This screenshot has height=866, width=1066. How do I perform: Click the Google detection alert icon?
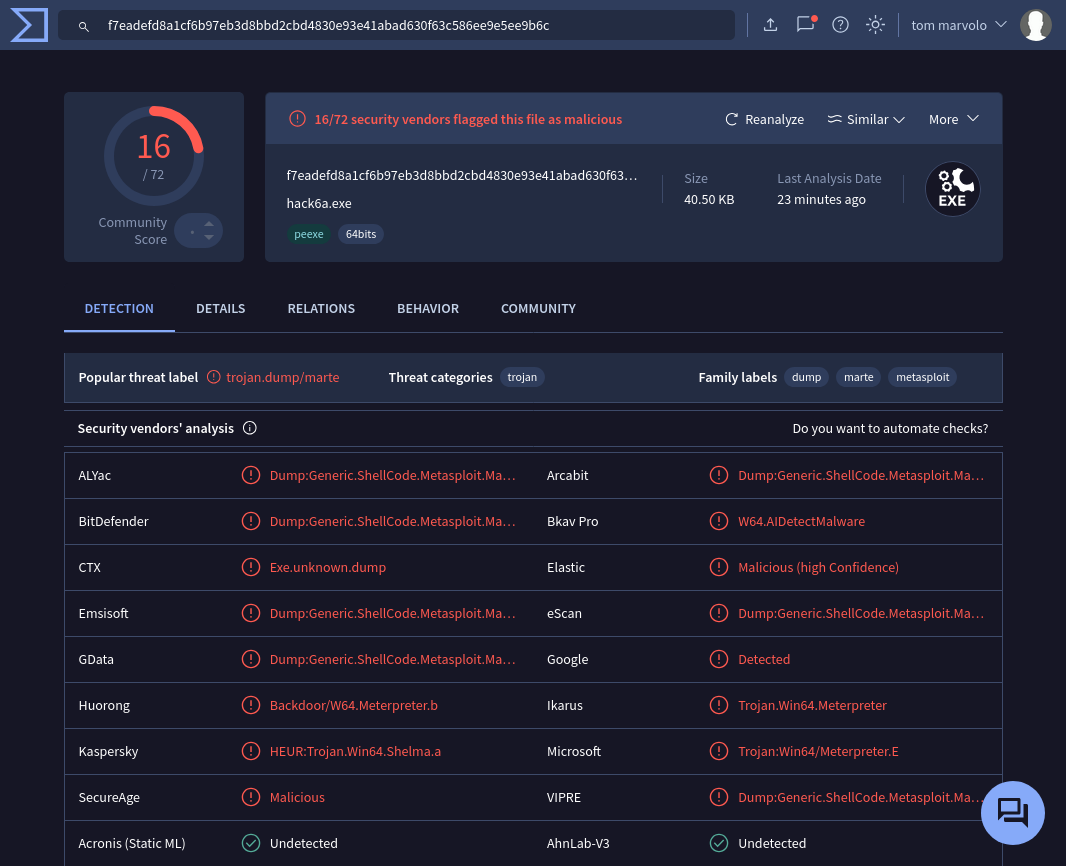click(x=719, y=659)
